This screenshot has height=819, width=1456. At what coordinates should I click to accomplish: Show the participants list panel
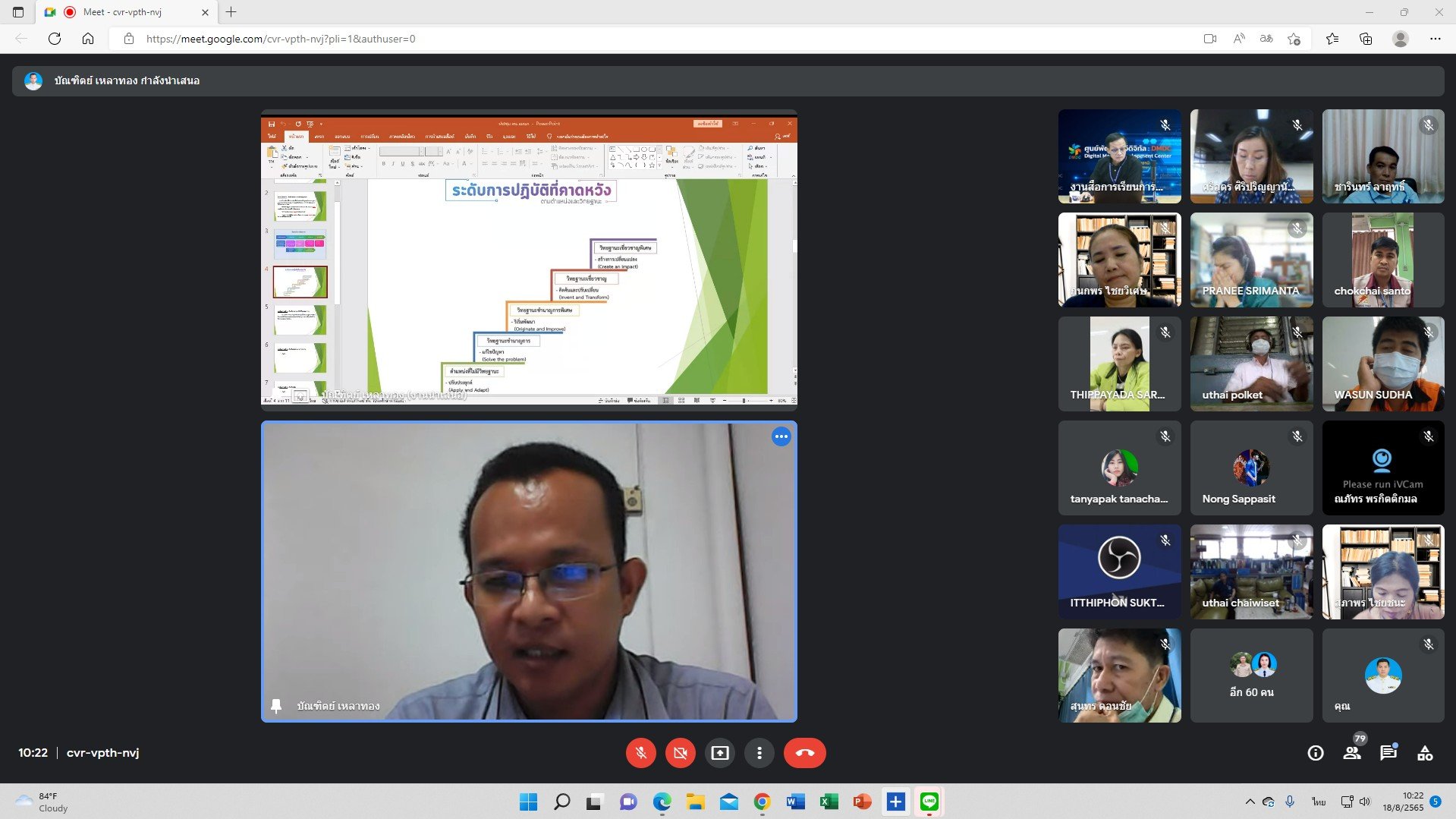click(x=1352, y=753)
